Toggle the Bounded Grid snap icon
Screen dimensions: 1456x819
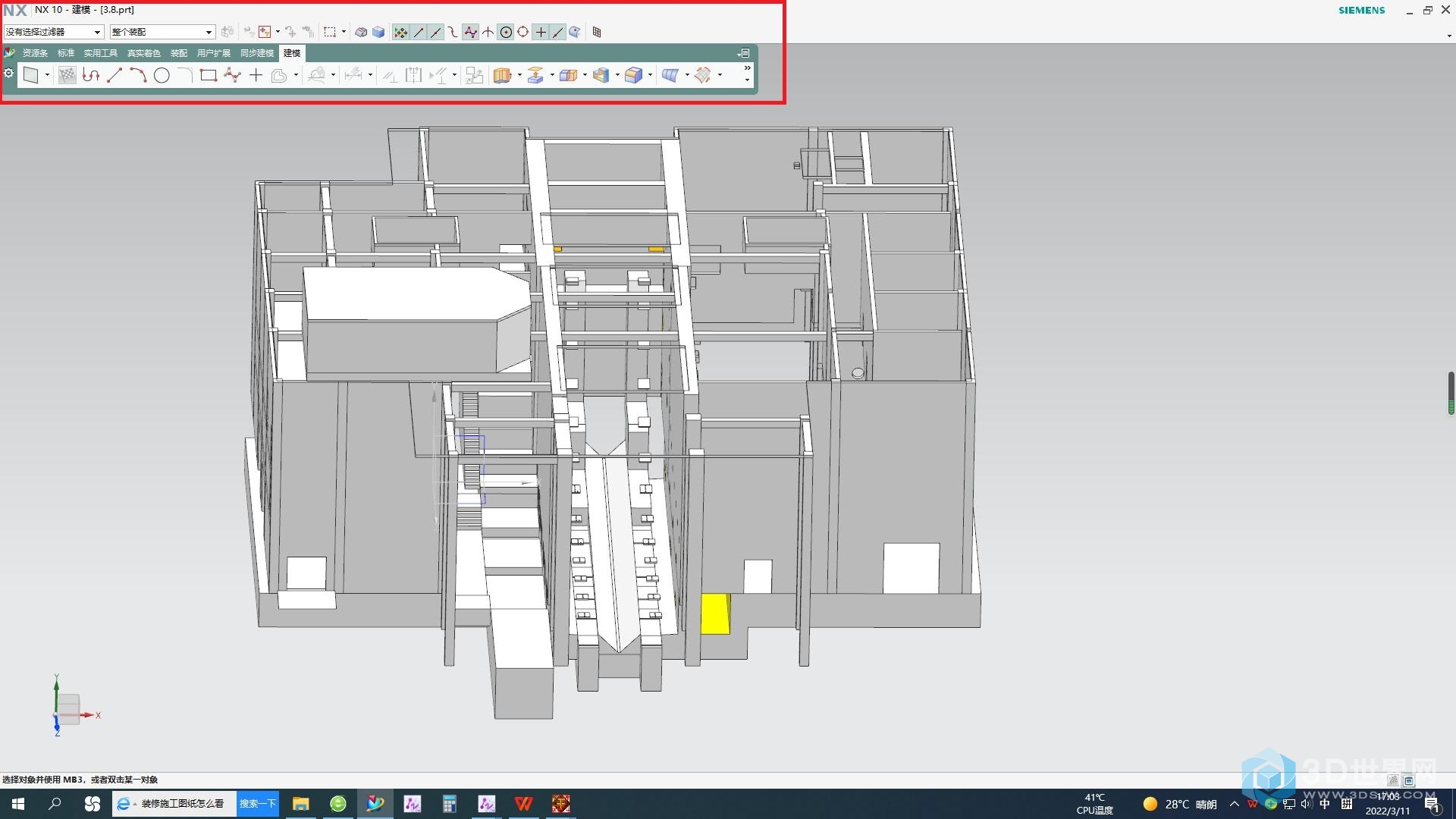tap(597, 32)
